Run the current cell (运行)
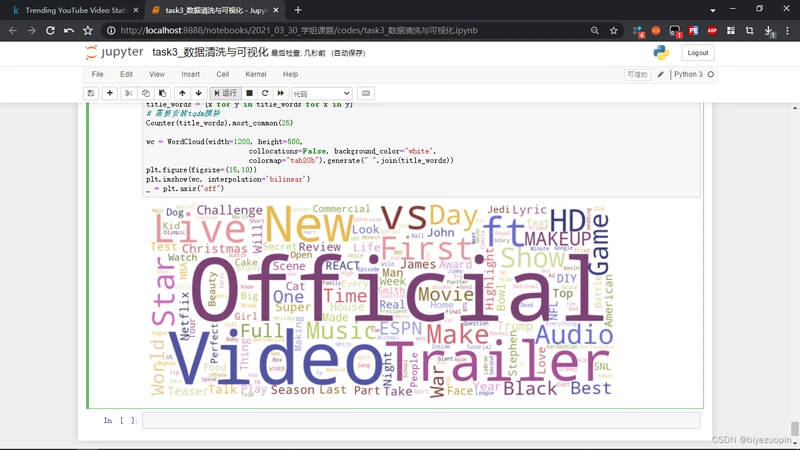Image resolution: width=800 pixels, height=450 pixels. click(226, 93)
